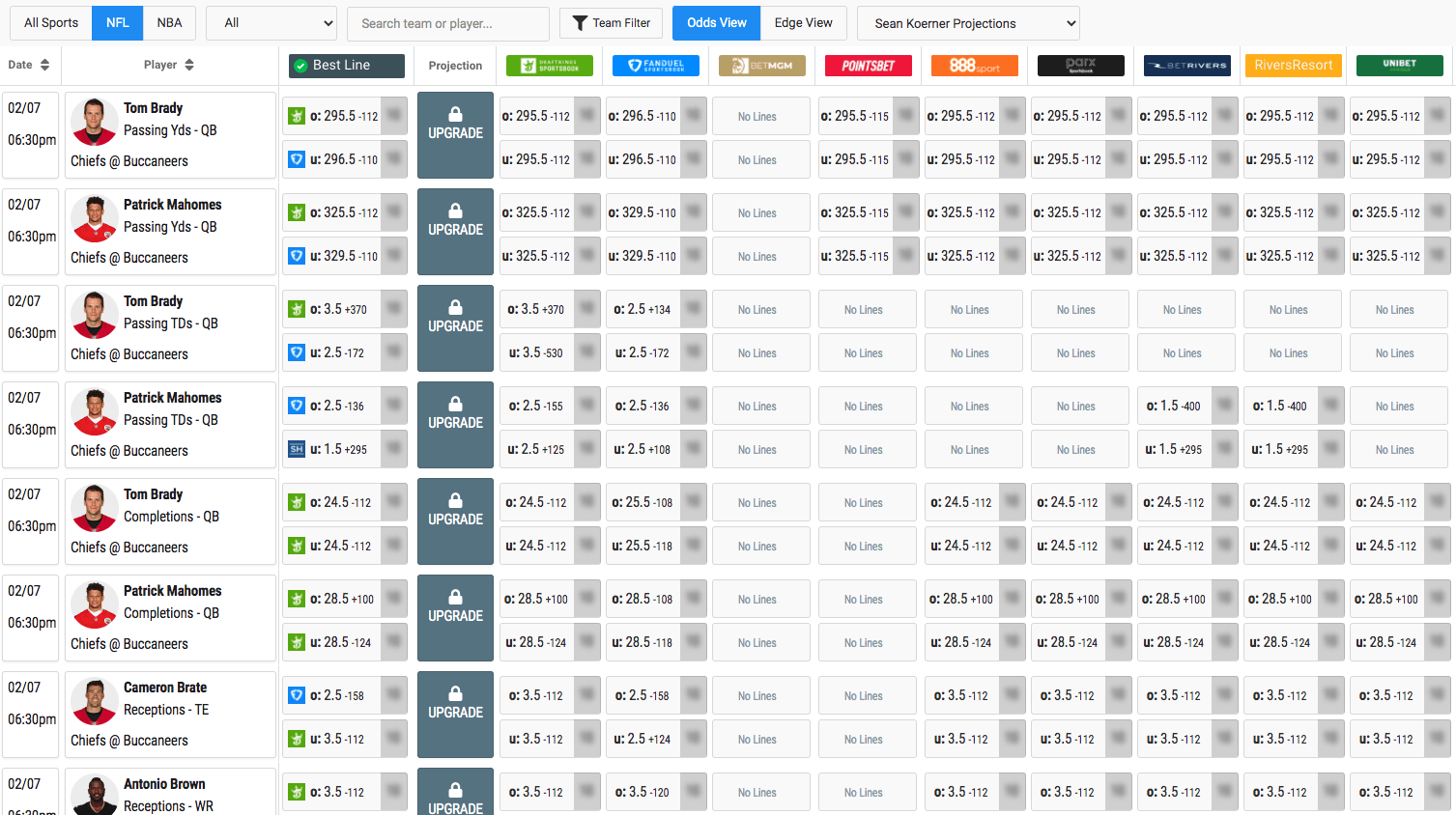Select DraftKings odds 'u: 3.5 -530' for Brady TDs
Image resolution: width=1456 pixels, height=815 pixels.
coord(550,352)
